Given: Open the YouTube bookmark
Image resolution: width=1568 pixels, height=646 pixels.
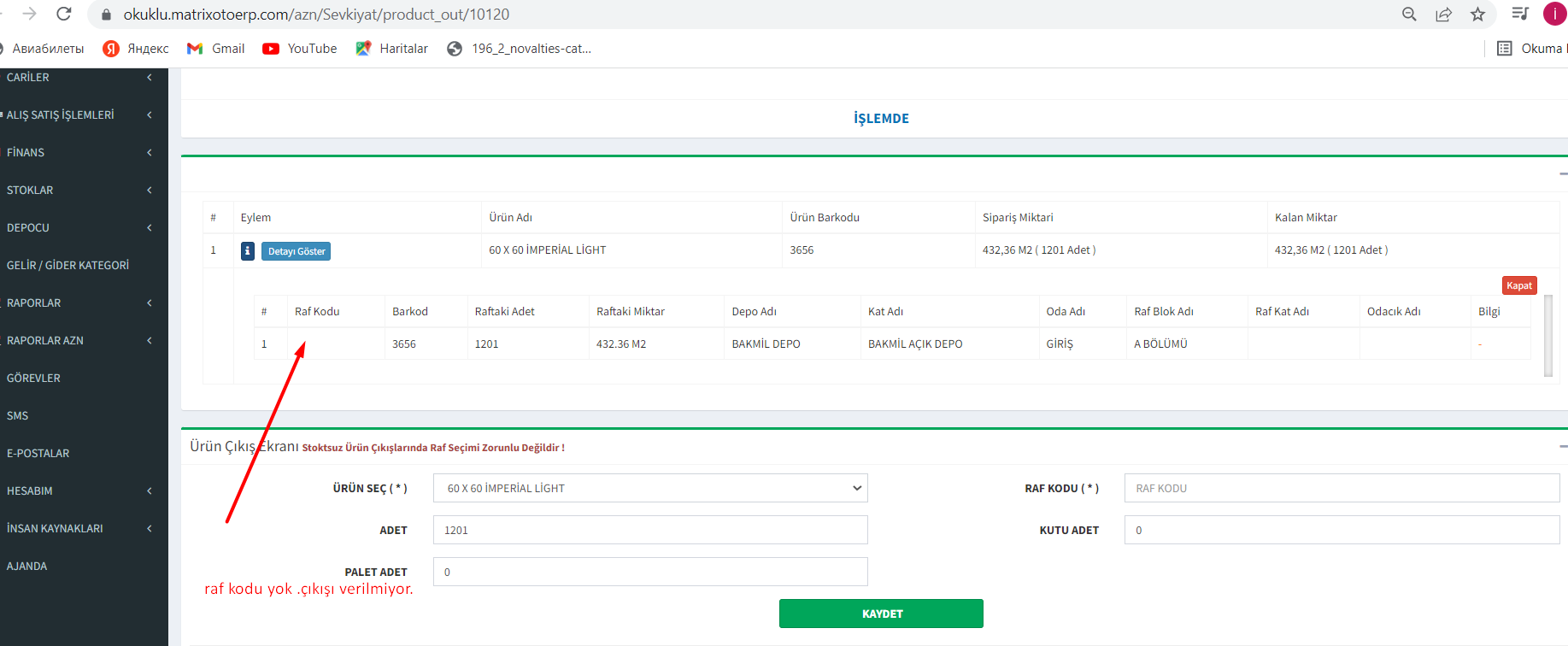Looking at the screenshot, I should [300, 49].
